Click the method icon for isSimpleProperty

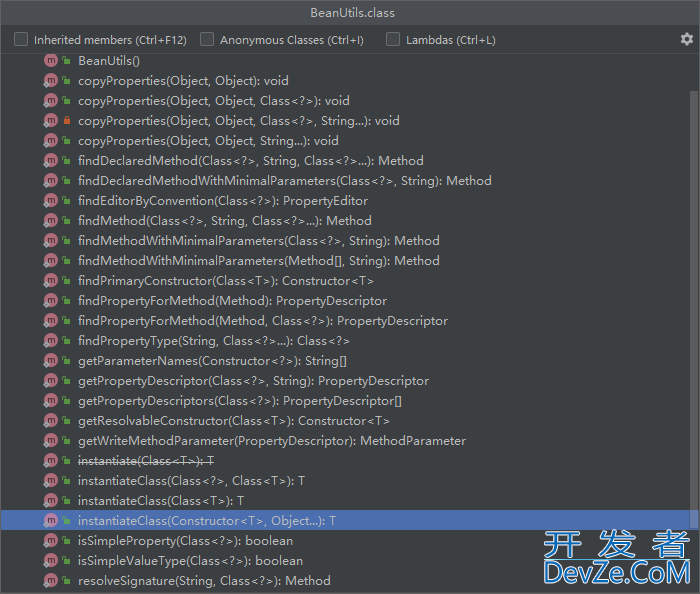click(51, 540)
